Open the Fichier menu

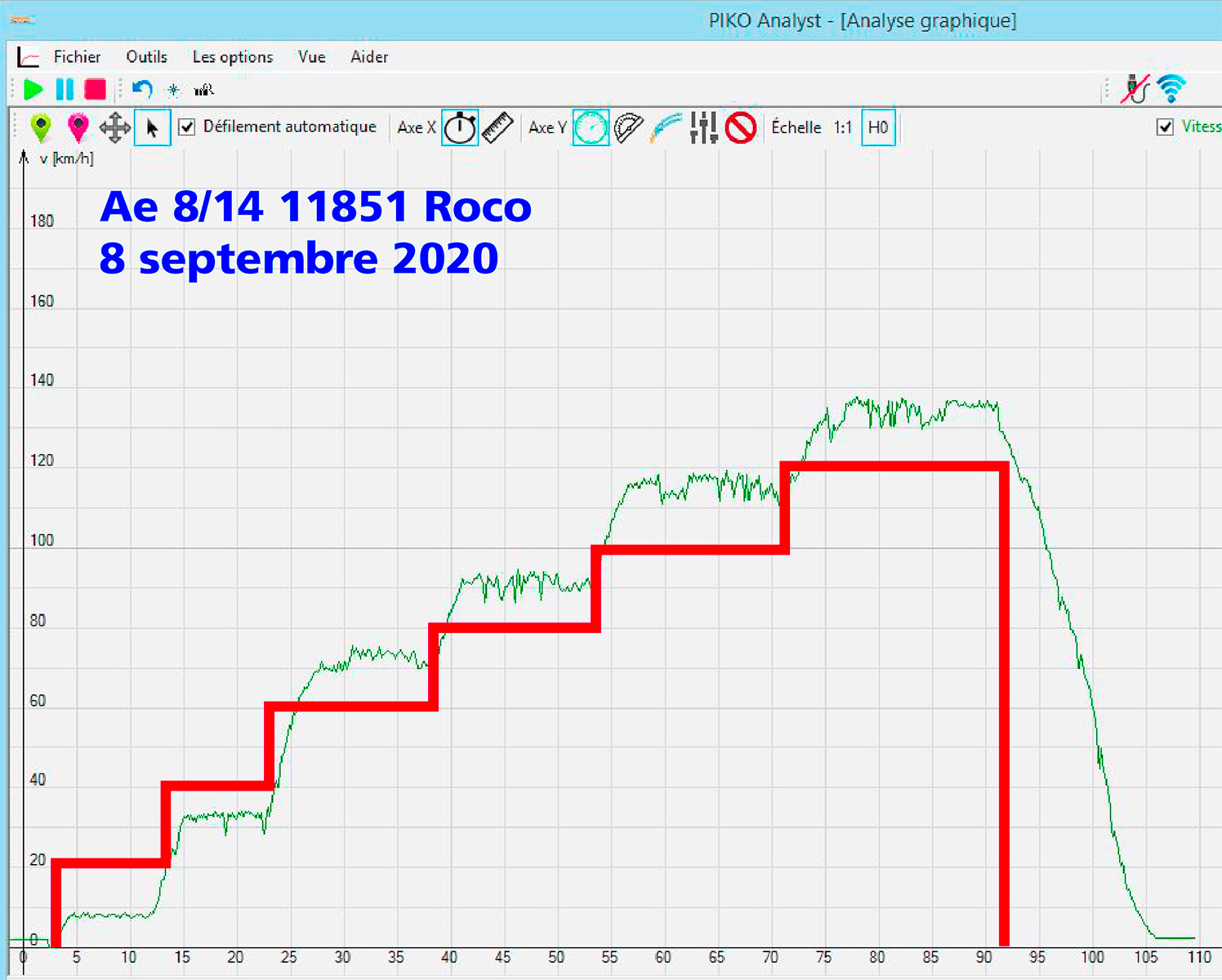point(77,57)
